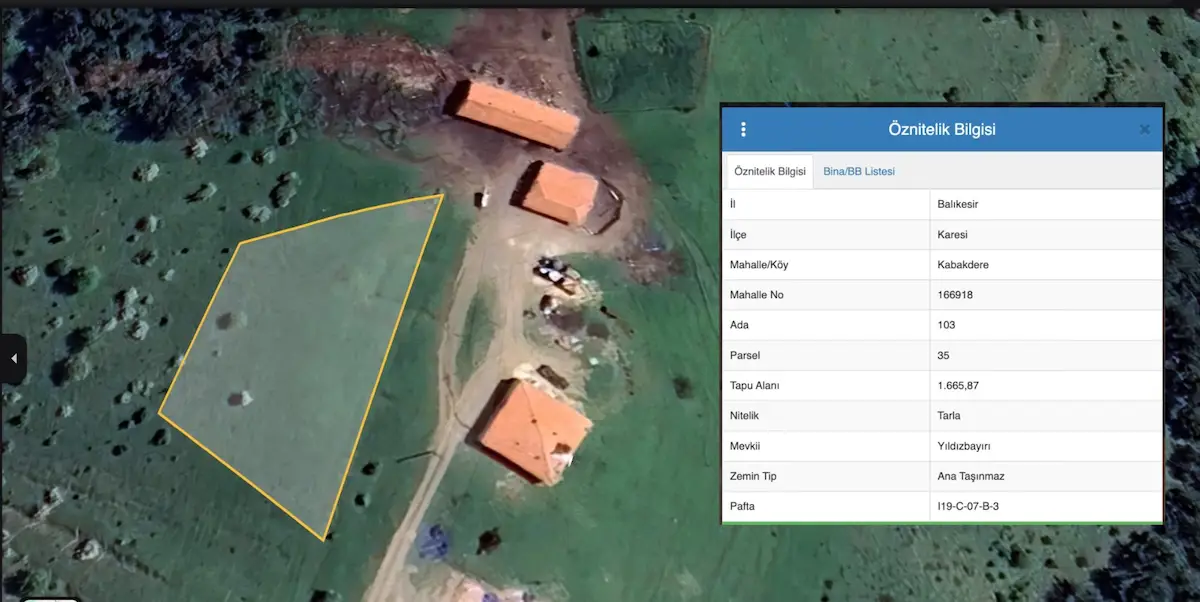This screenshot has width=1200, height=602.
Task: Click the Mevkii field label
Action: [x=745, y=446]
